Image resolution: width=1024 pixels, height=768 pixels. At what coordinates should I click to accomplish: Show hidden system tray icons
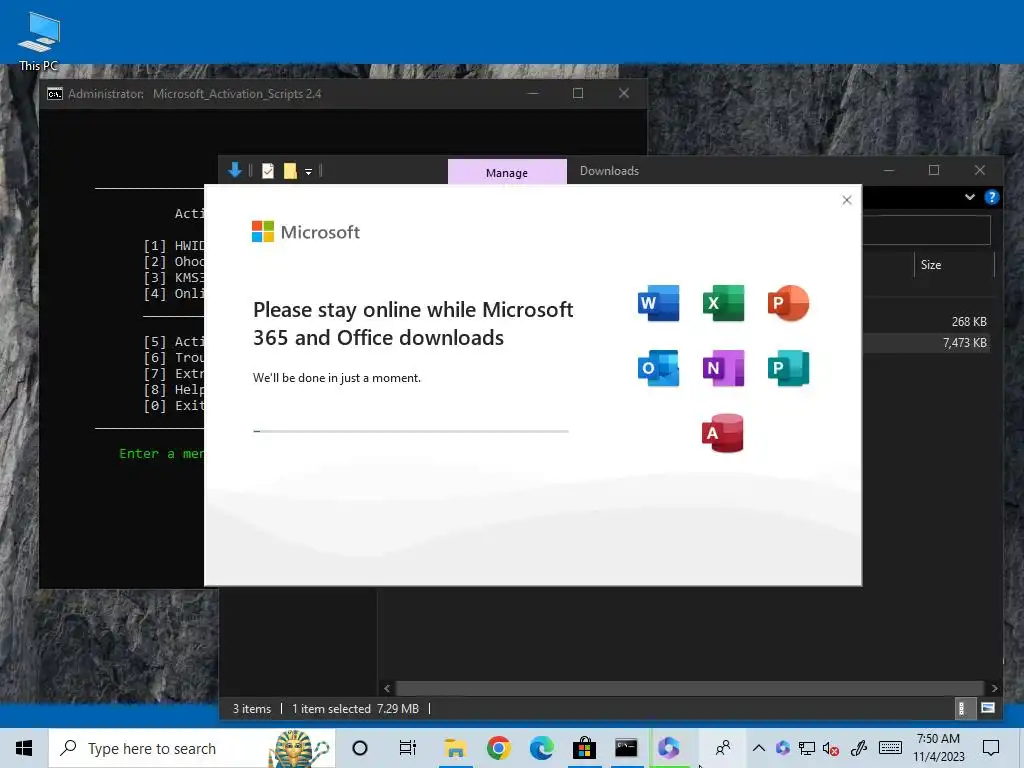click(x=758, y=748)
